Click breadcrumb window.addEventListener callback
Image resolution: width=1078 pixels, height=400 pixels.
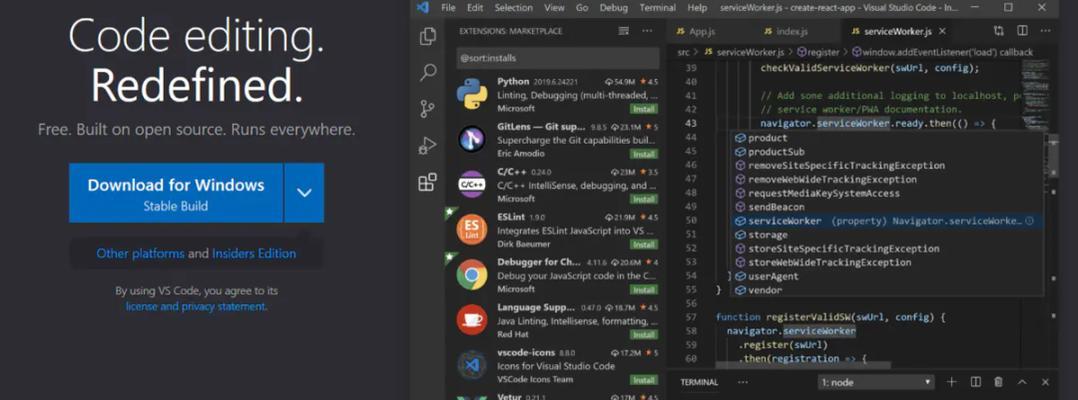point(942,52)
